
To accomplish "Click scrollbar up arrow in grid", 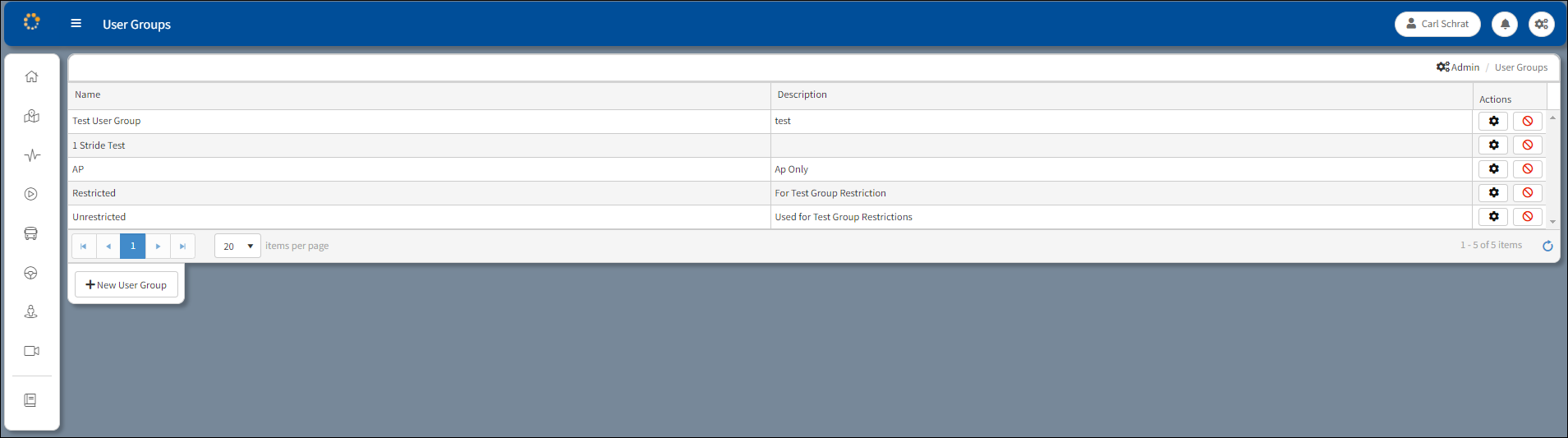I will click(x=1552, y=118).
